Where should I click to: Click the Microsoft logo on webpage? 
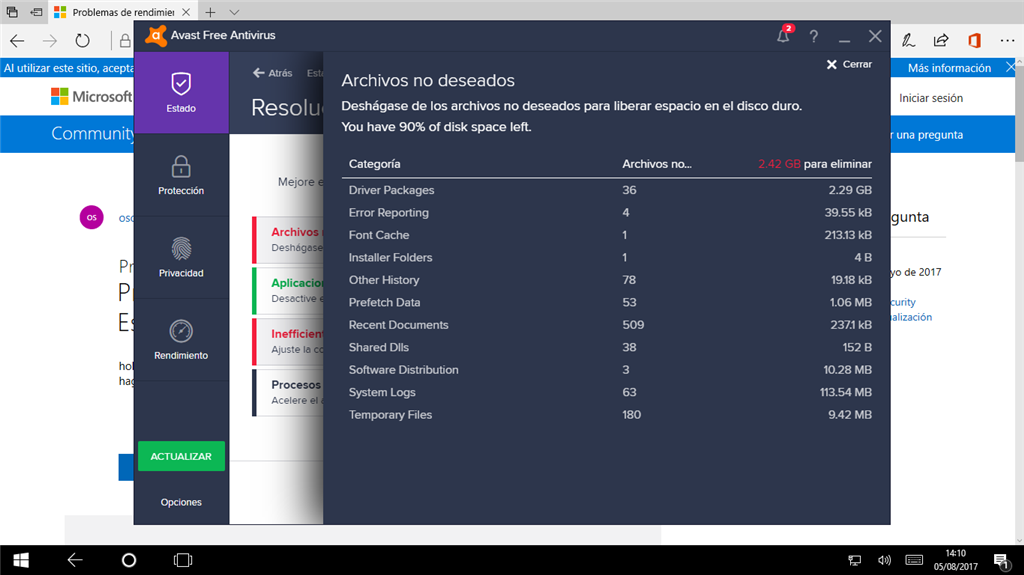91,97
